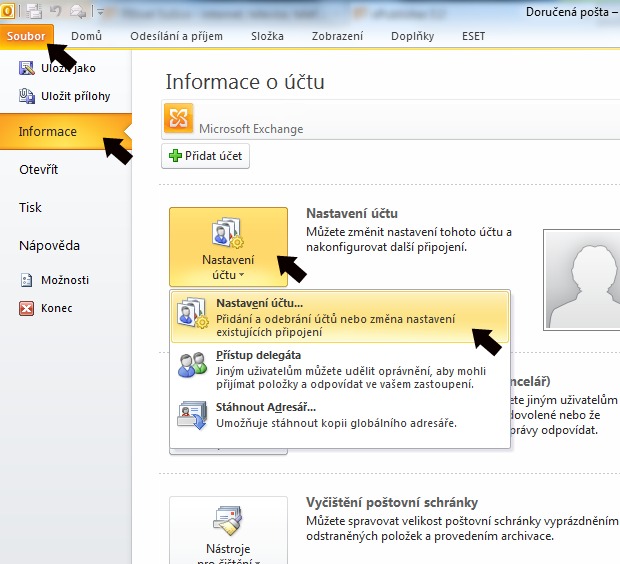The width and height of the screenshot is (620, 564).
Task: Click the Outlook application icon in title bar
Action: point(8,11)
